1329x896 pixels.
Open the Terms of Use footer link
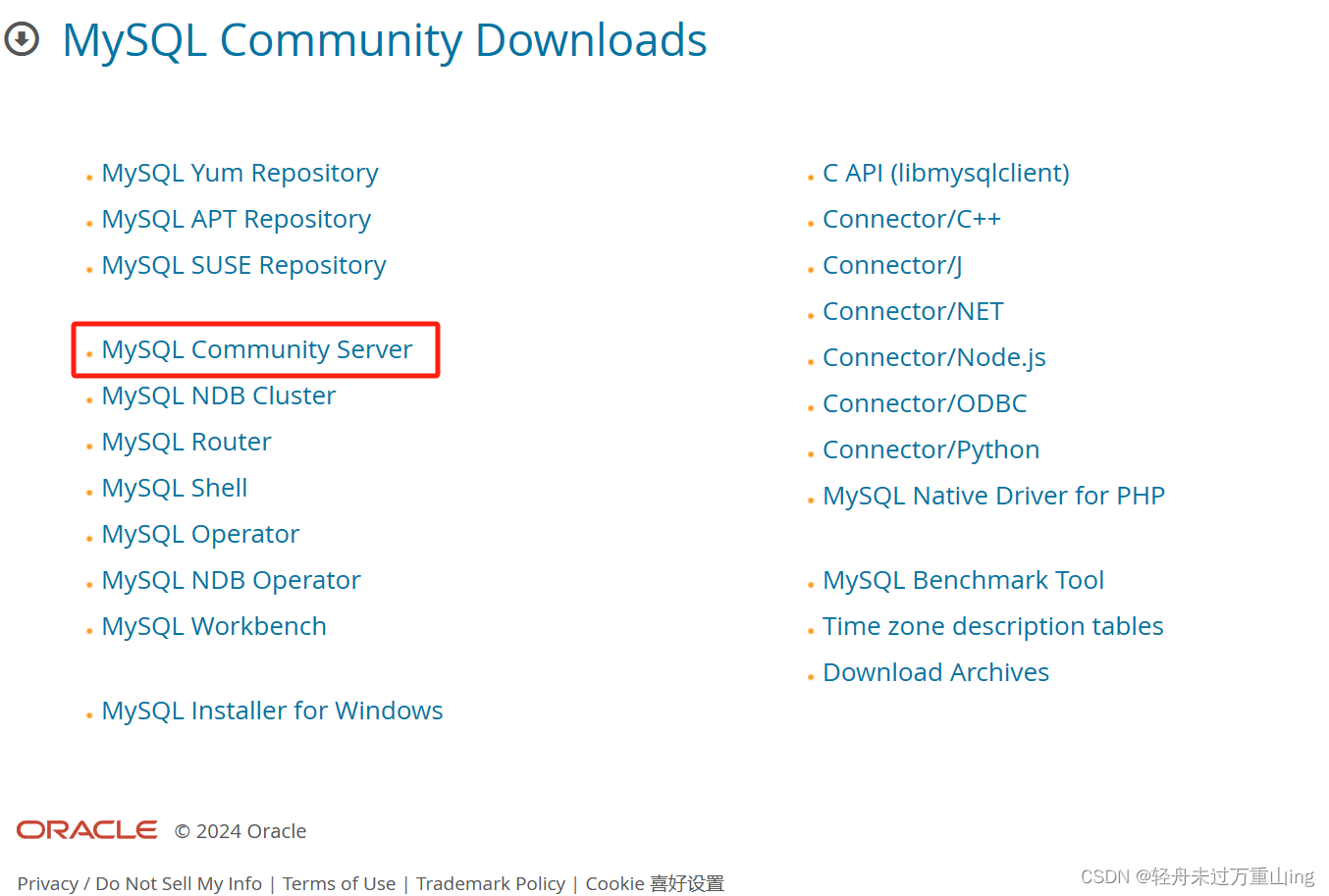pyautogui.click(x=340, y=883)
